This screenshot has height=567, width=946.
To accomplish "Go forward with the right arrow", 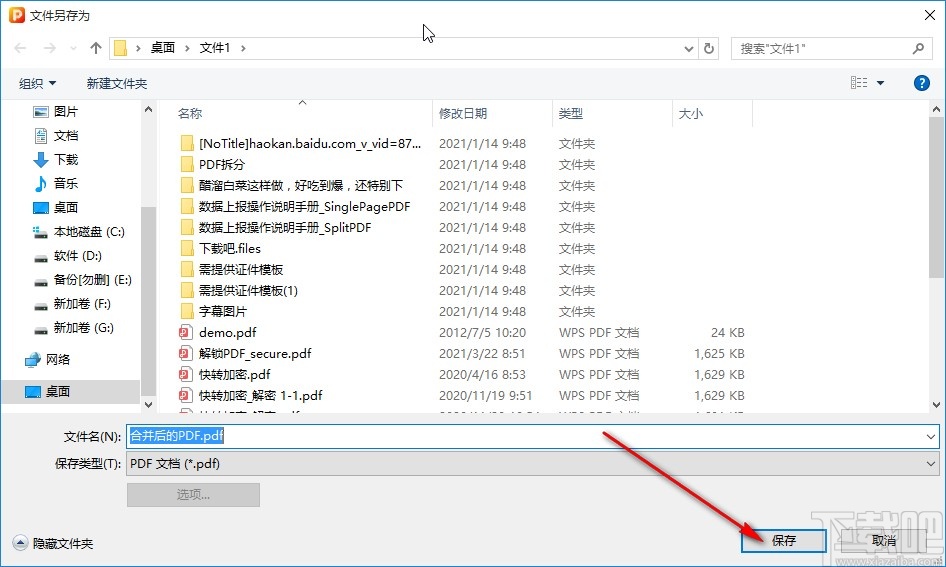I will (x=49, y=48).
